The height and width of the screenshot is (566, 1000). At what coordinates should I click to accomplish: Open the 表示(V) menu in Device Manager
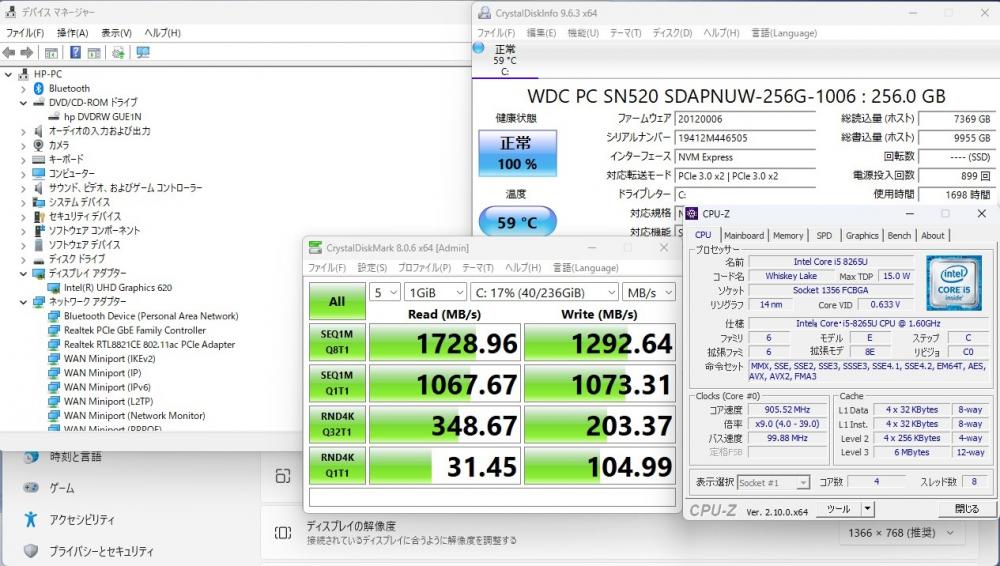[x=116, y=33]
